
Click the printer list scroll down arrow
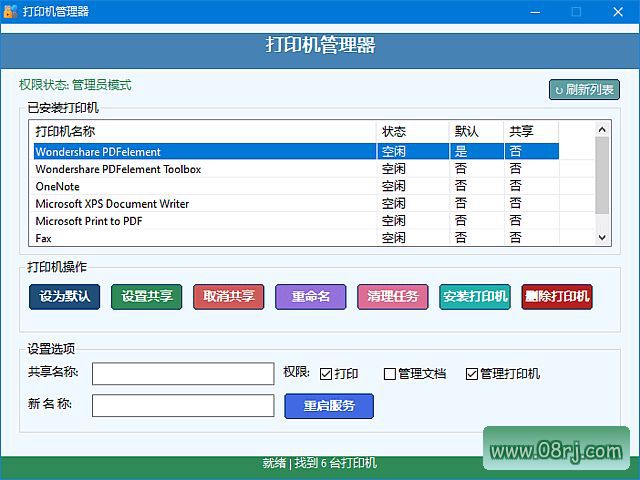tap(602, 237)
